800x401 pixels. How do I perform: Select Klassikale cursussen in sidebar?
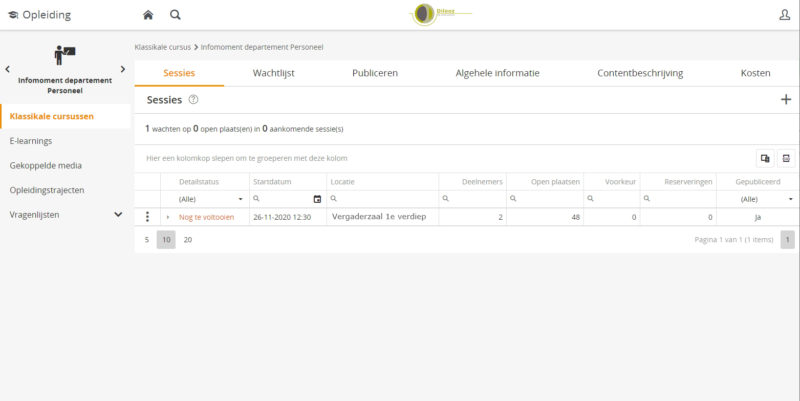click(x=65, y=116)
